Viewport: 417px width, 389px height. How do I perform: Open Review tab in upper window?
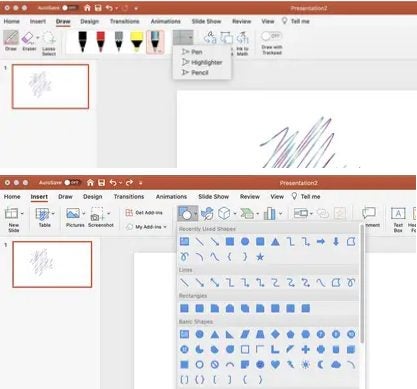(x=242, y=21)
